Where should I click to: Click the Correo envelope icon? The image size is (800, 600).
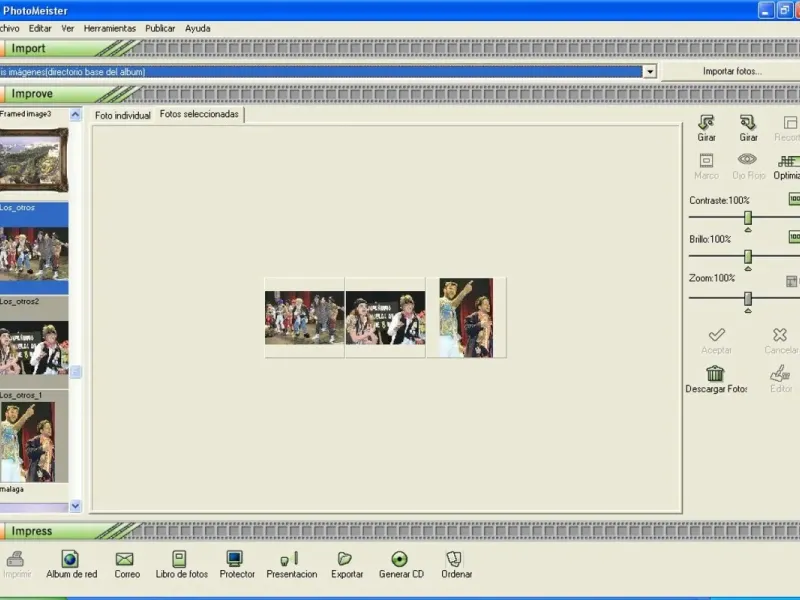(124, 559)
